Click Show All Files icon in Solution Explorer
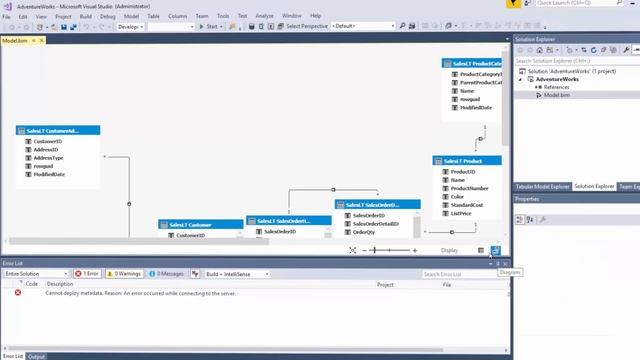640x360 pixels. click(613, 50)
